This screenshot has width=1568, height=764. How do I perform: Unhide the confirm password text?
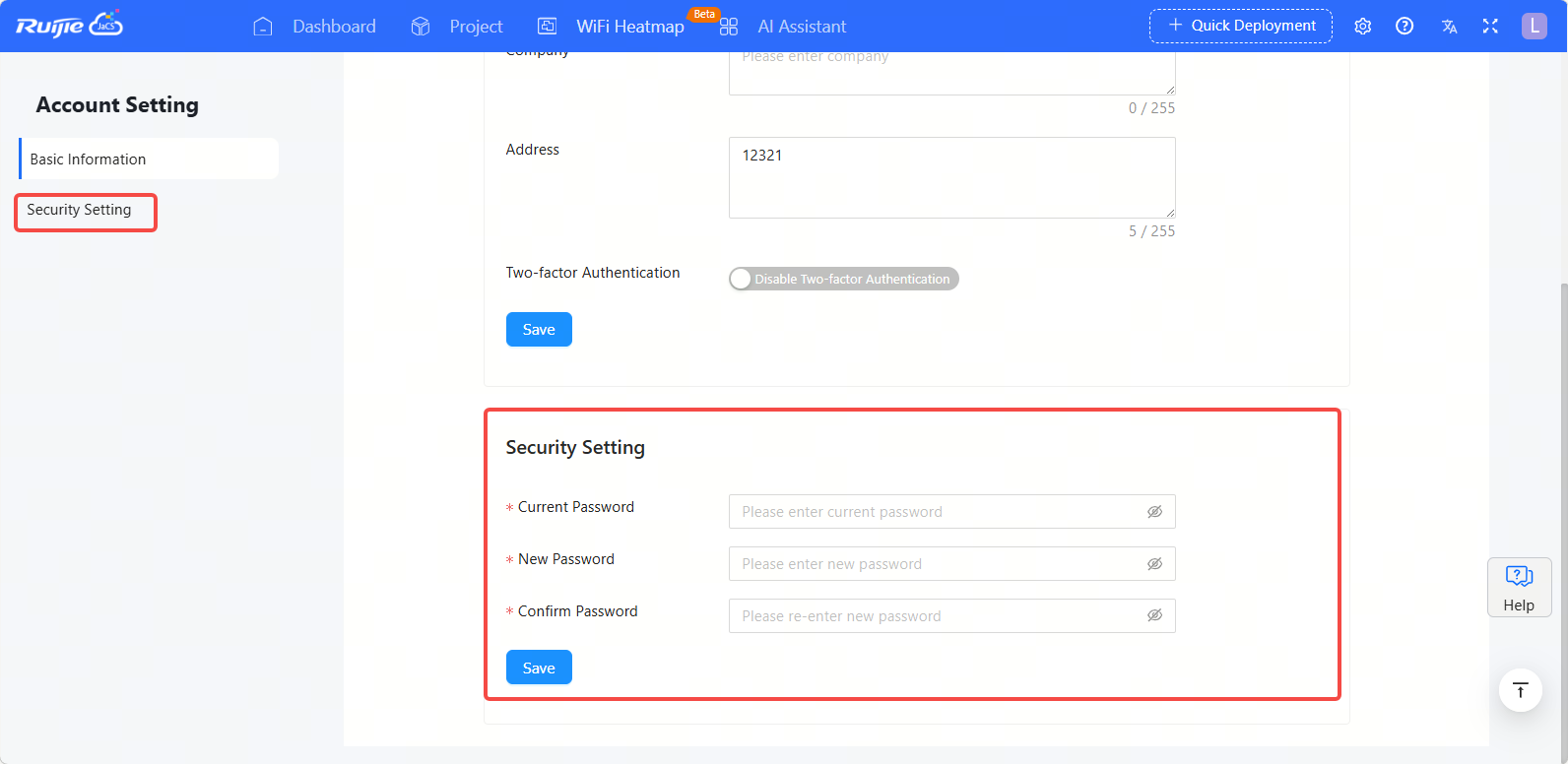[x=1154, y=616]
